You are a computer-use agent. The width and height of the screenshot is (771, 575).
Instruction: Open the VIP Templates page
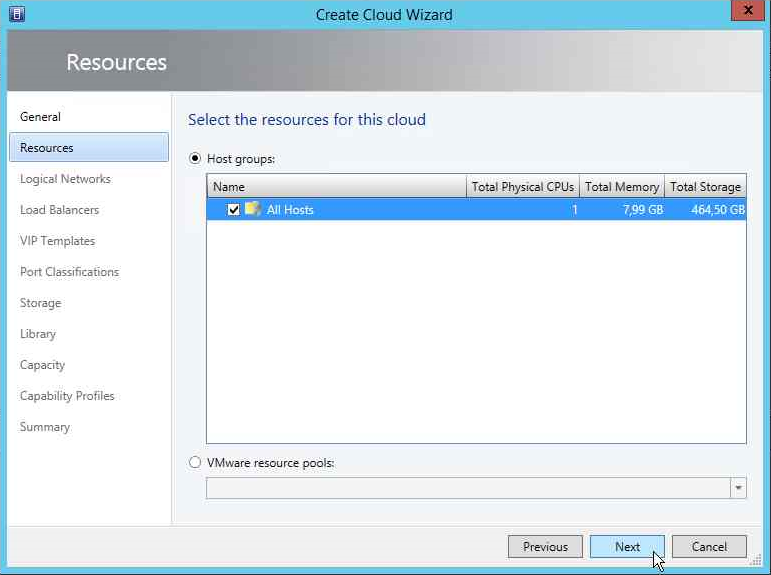pyautogui.click(x=58, y=241)
